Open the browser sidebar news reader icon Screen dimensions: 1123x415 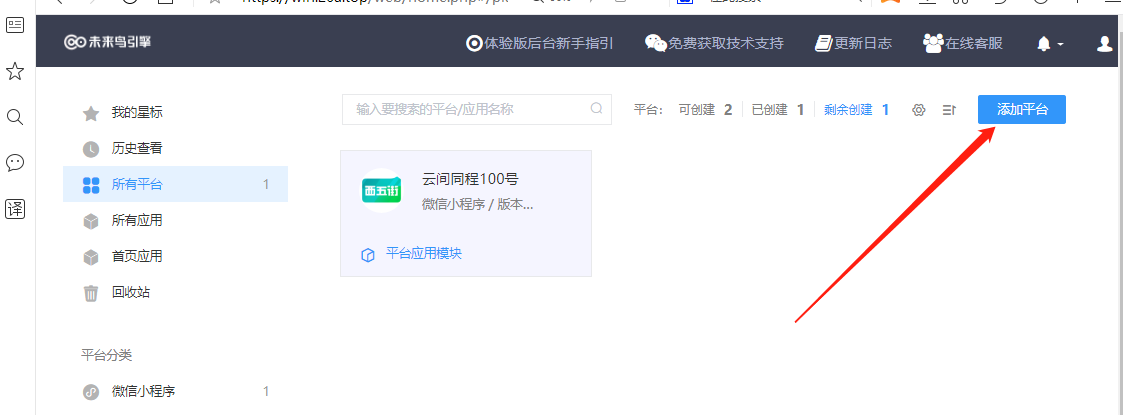click(x=15, y=25)
